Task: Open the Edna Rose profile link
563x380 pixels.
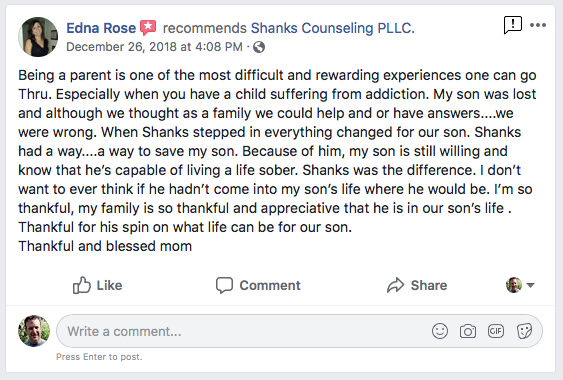Action: click(101, 28)
